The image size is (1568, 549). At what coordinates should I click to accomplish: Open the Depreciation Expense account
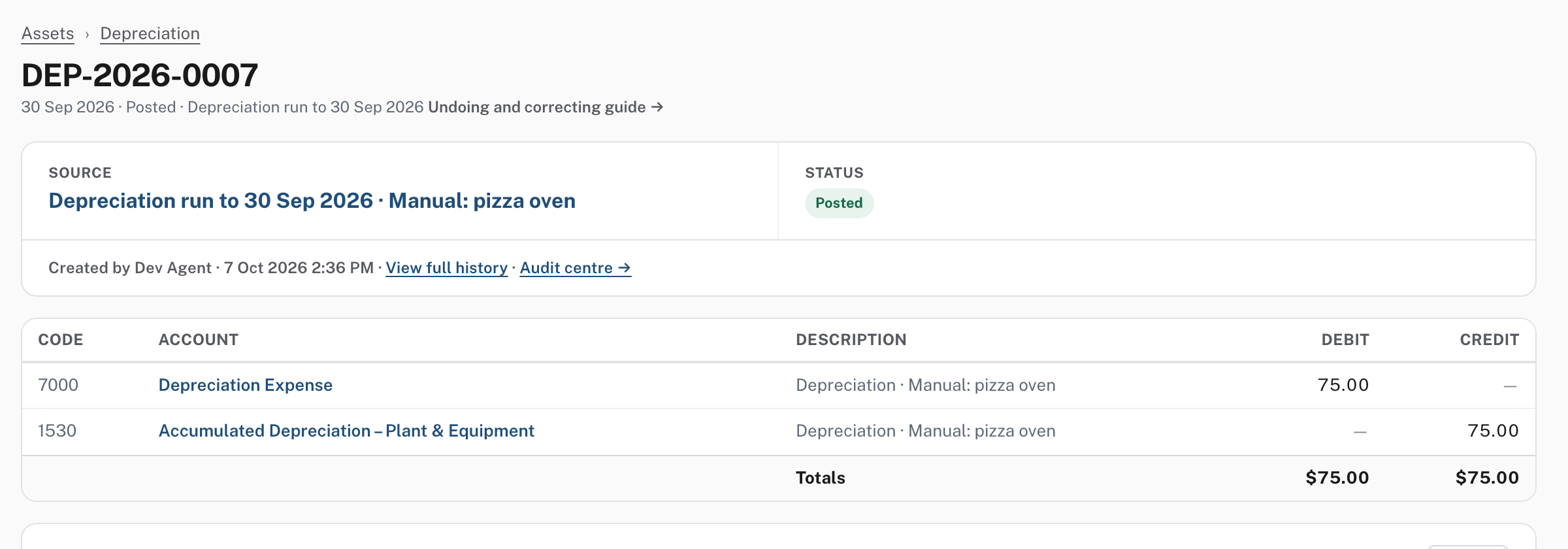point(246,385)
